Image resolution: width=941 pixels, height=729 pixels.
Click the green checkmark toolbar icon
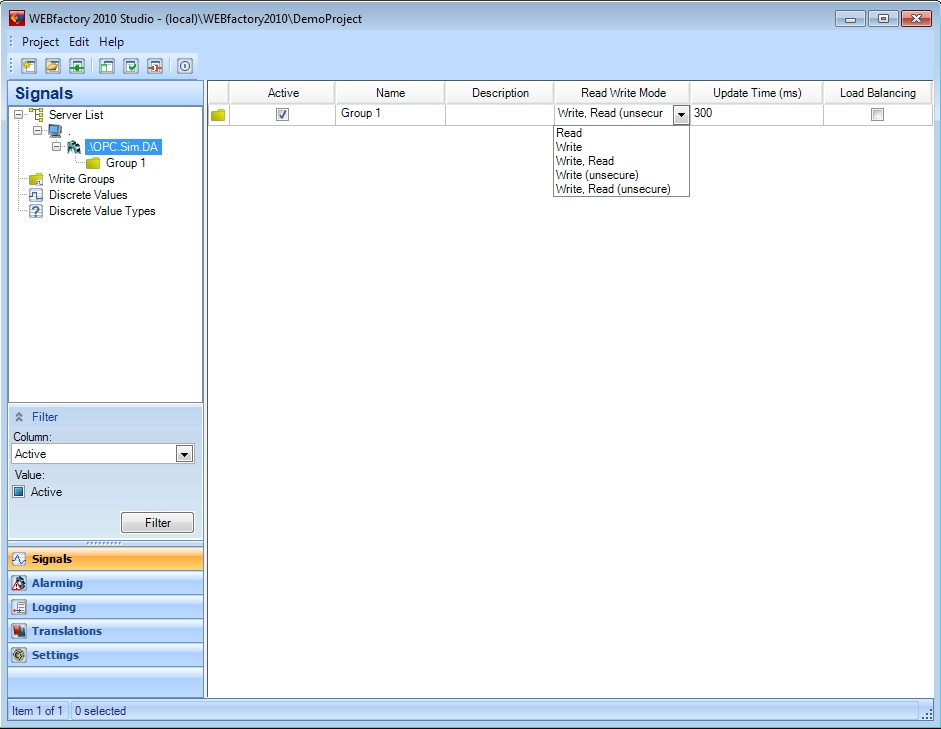point(131,66)
